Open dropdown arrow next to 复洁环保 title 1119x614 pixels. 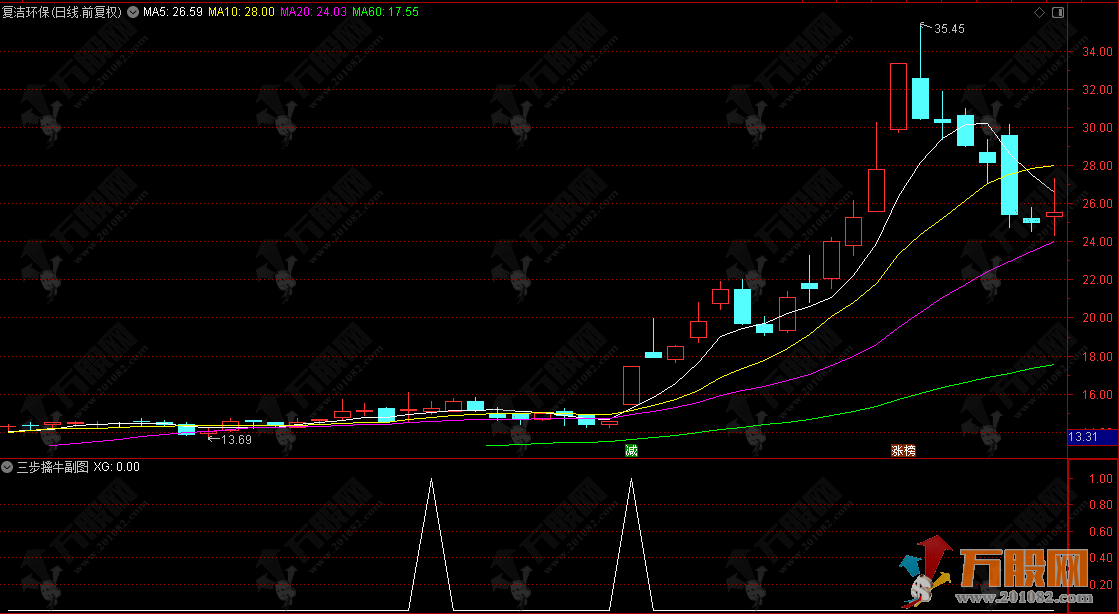pos(133,13)
